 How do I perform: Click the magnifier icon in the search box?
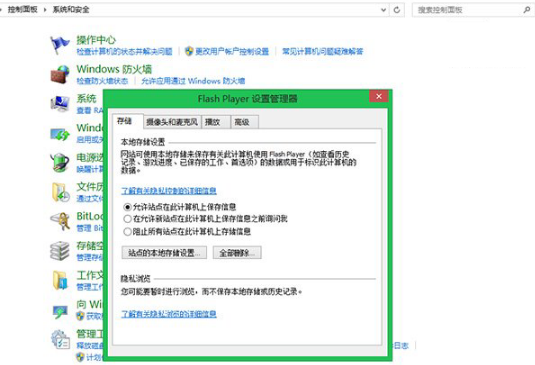526,10
